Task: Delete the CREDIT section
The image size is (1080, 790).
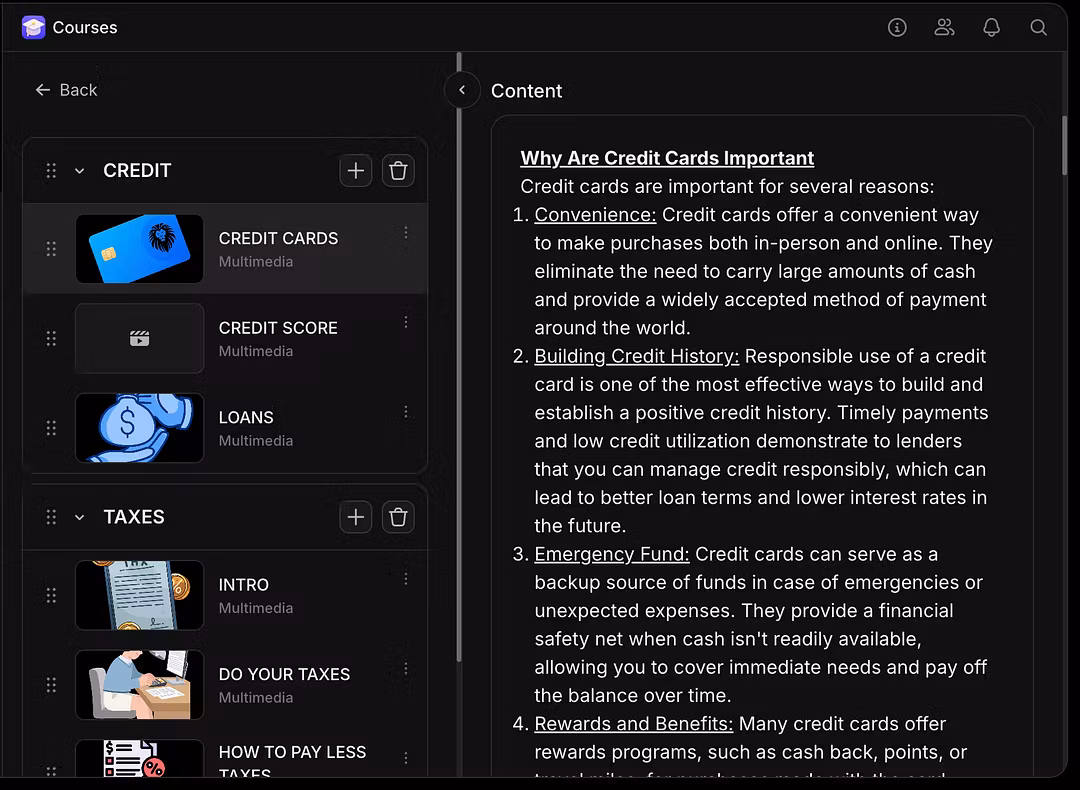Action: tap(398, 171)
